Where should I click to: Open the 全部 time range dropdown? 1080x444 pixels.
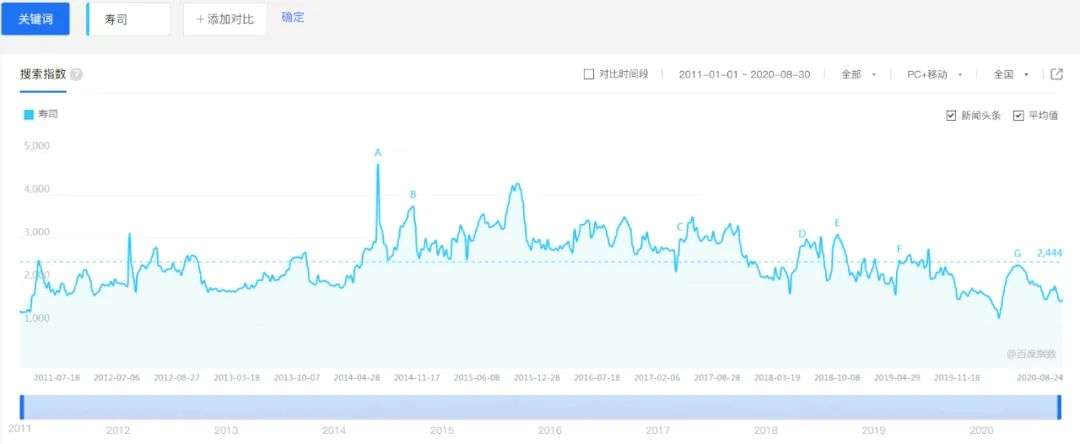[858, 74]
